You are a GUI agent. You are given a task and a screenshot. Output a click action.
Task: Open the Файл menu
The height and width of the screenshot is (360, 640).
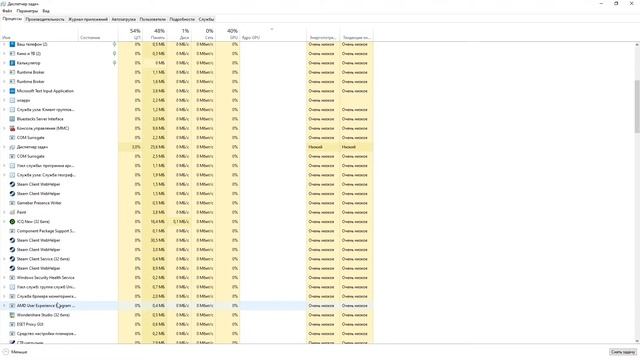(x=7, y=11)
